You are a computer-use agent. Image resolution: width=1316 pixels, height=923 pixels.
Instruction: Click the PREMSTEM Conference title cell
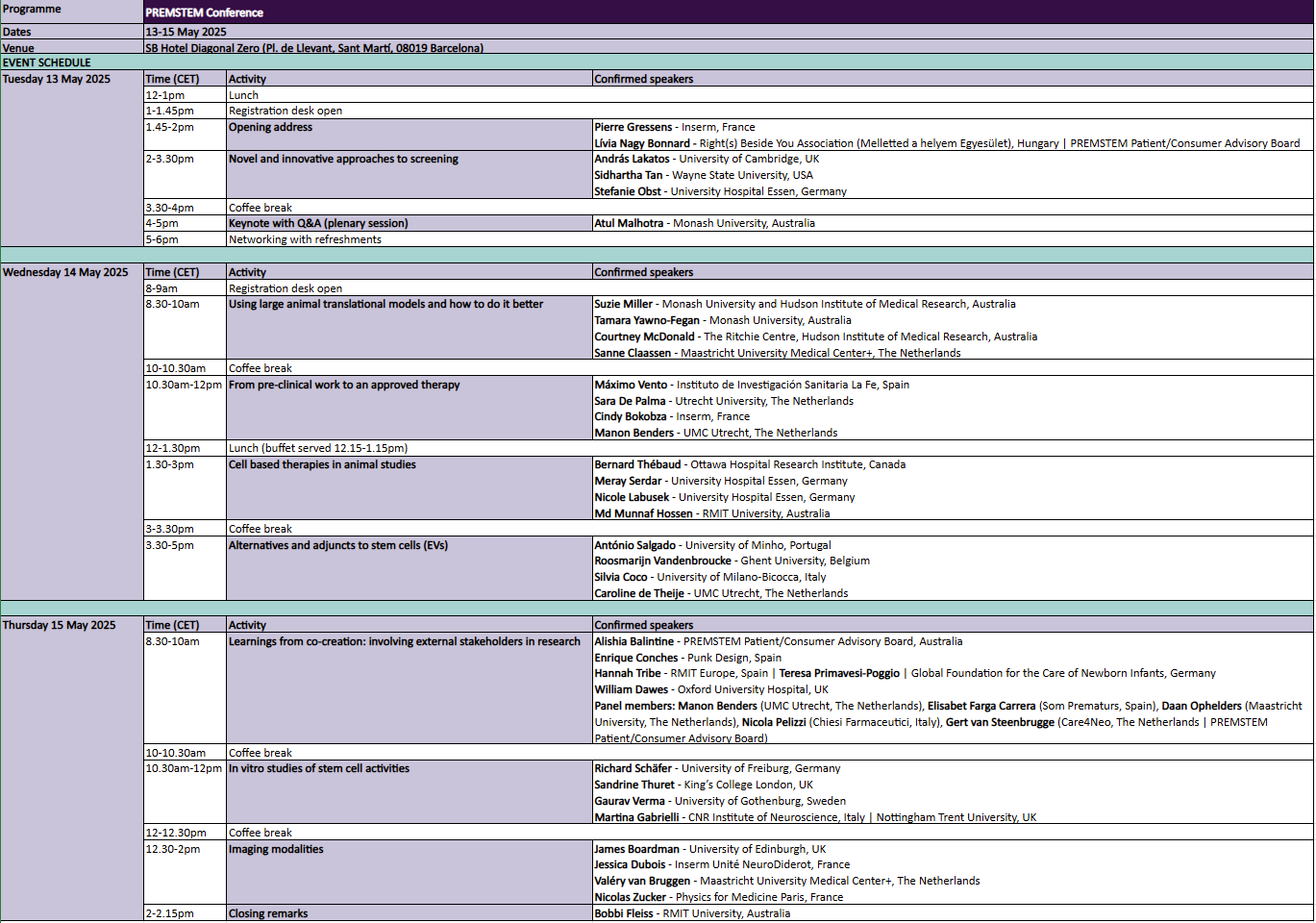[x=728, y=12]
